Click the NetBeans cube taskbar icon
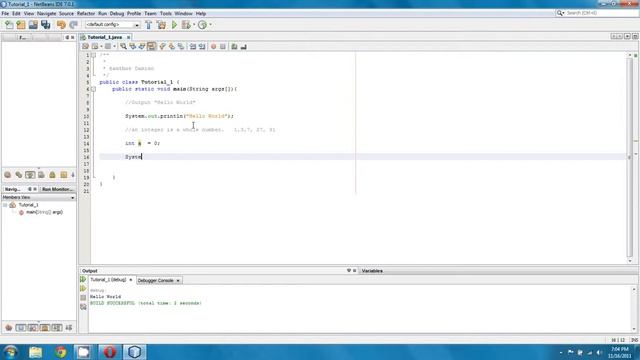 tap(134, 352)
